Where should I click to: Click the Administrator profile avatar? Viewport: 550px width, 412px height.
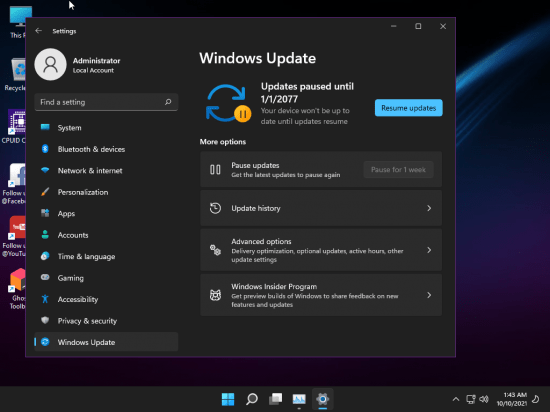[51, 65]
